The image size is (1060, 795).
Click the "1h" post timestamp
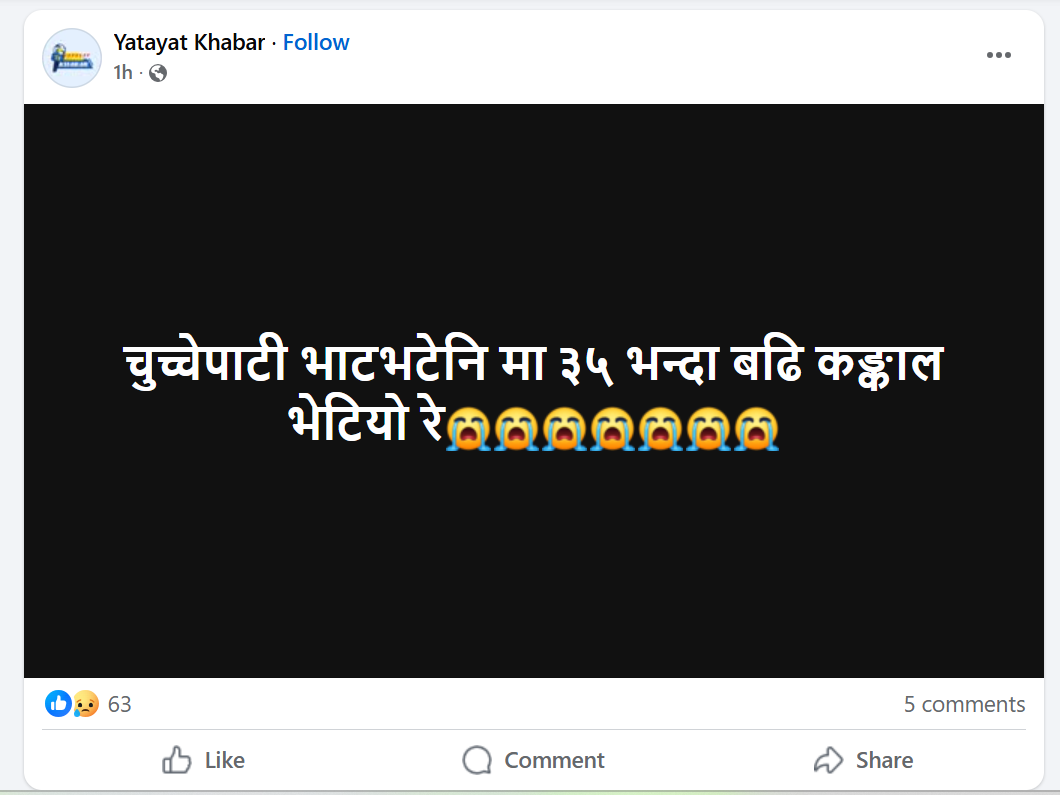tap(122, 73)
